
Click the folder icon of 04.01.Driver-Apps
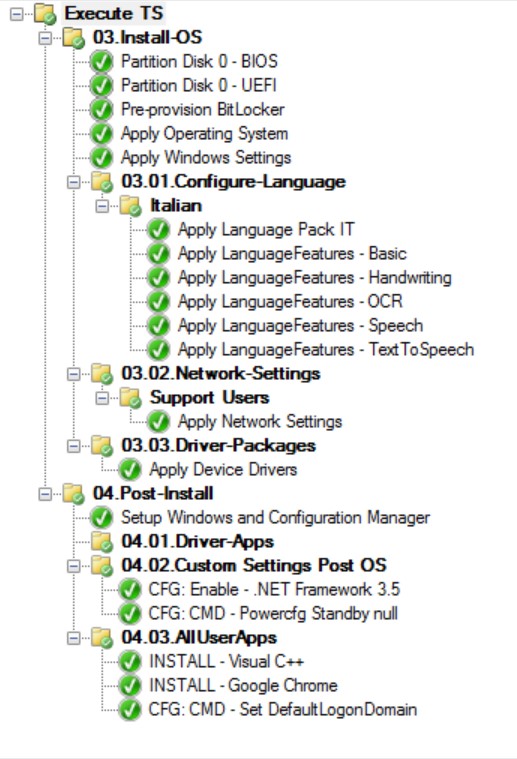(103, 541)
